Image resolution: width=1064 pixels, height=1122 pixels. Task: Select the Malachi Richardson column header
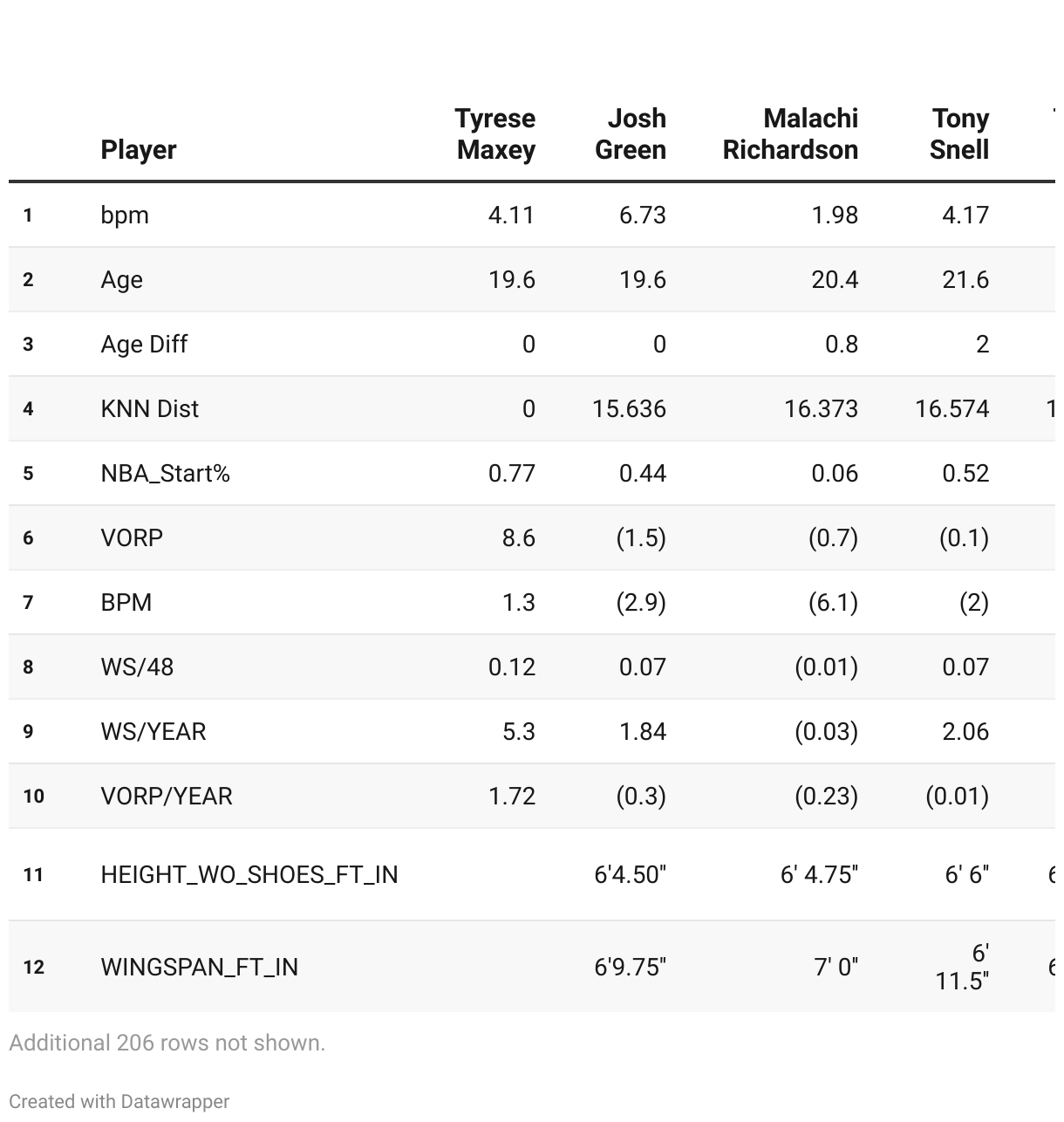(790, 134)
